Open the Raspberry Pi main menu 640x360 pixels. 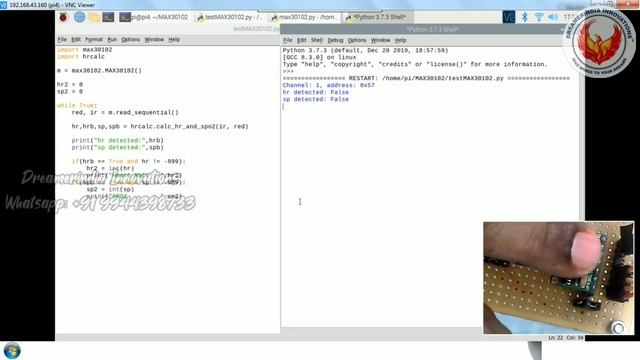click(x=63, y=17)
